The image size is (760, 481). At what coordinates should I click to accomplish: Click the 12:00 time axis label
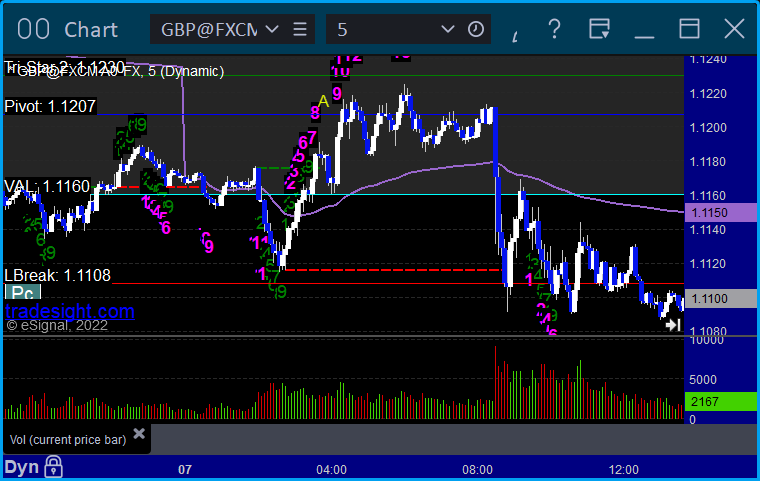(x=624, y=469)
